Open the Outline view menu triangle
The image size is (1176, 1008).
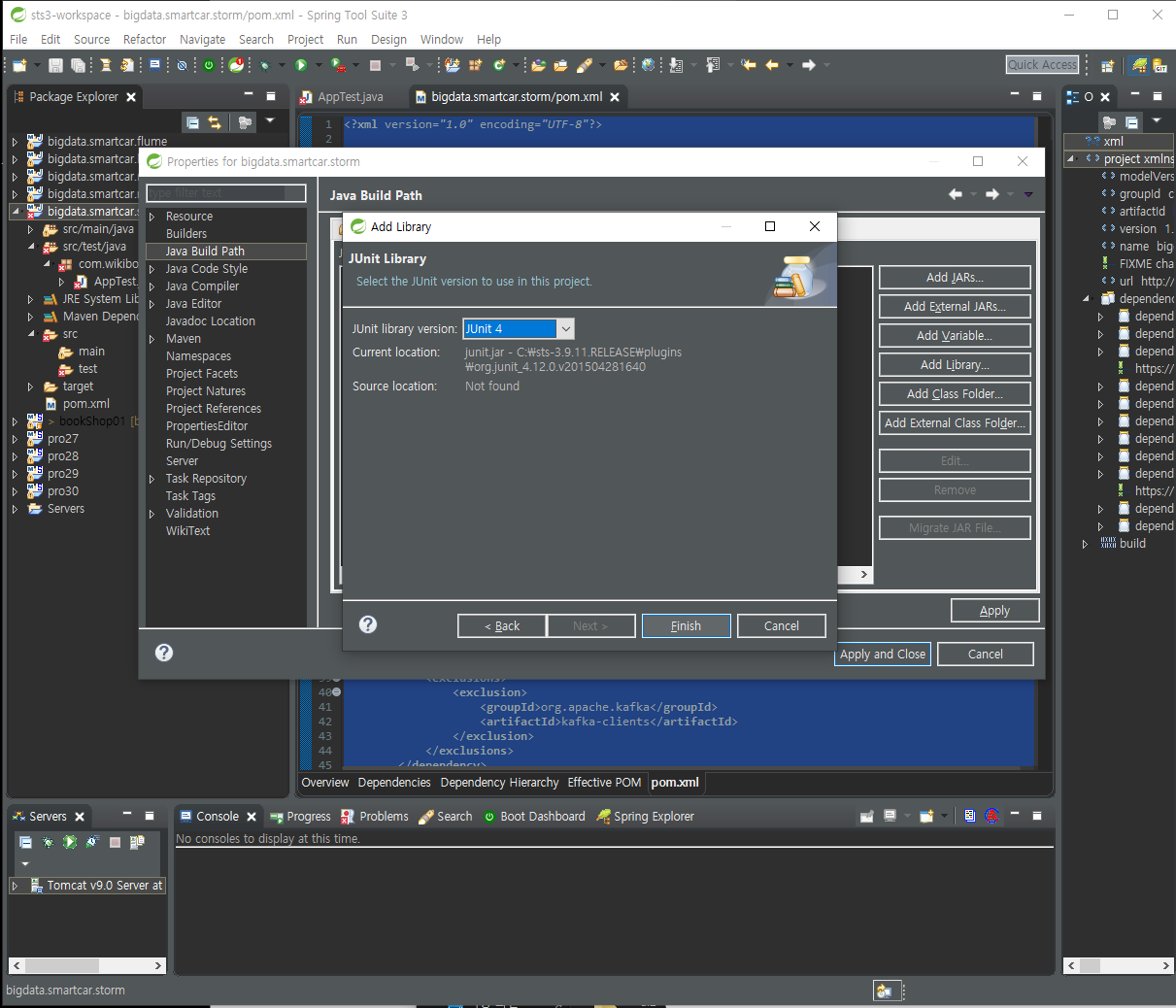[1156, 121]
